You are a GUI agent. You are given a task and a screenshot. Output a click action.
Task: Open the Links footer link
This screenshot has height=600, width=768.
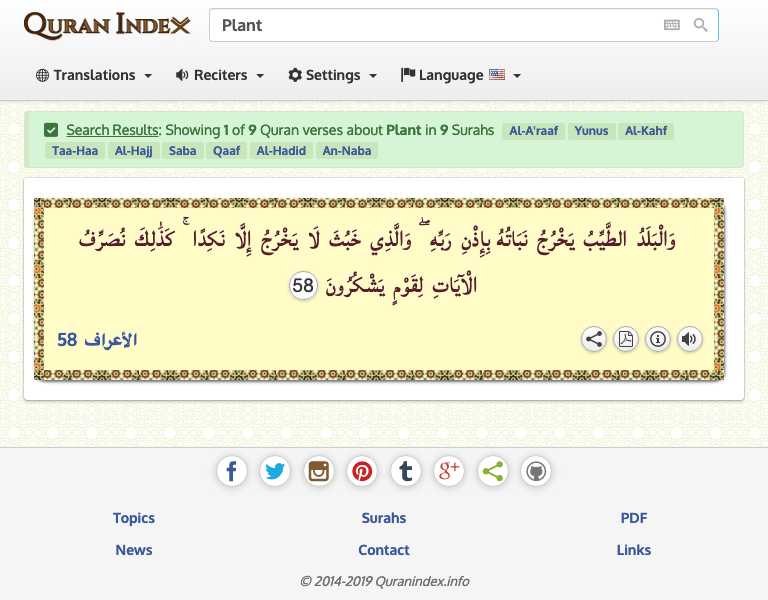[634, 550]
